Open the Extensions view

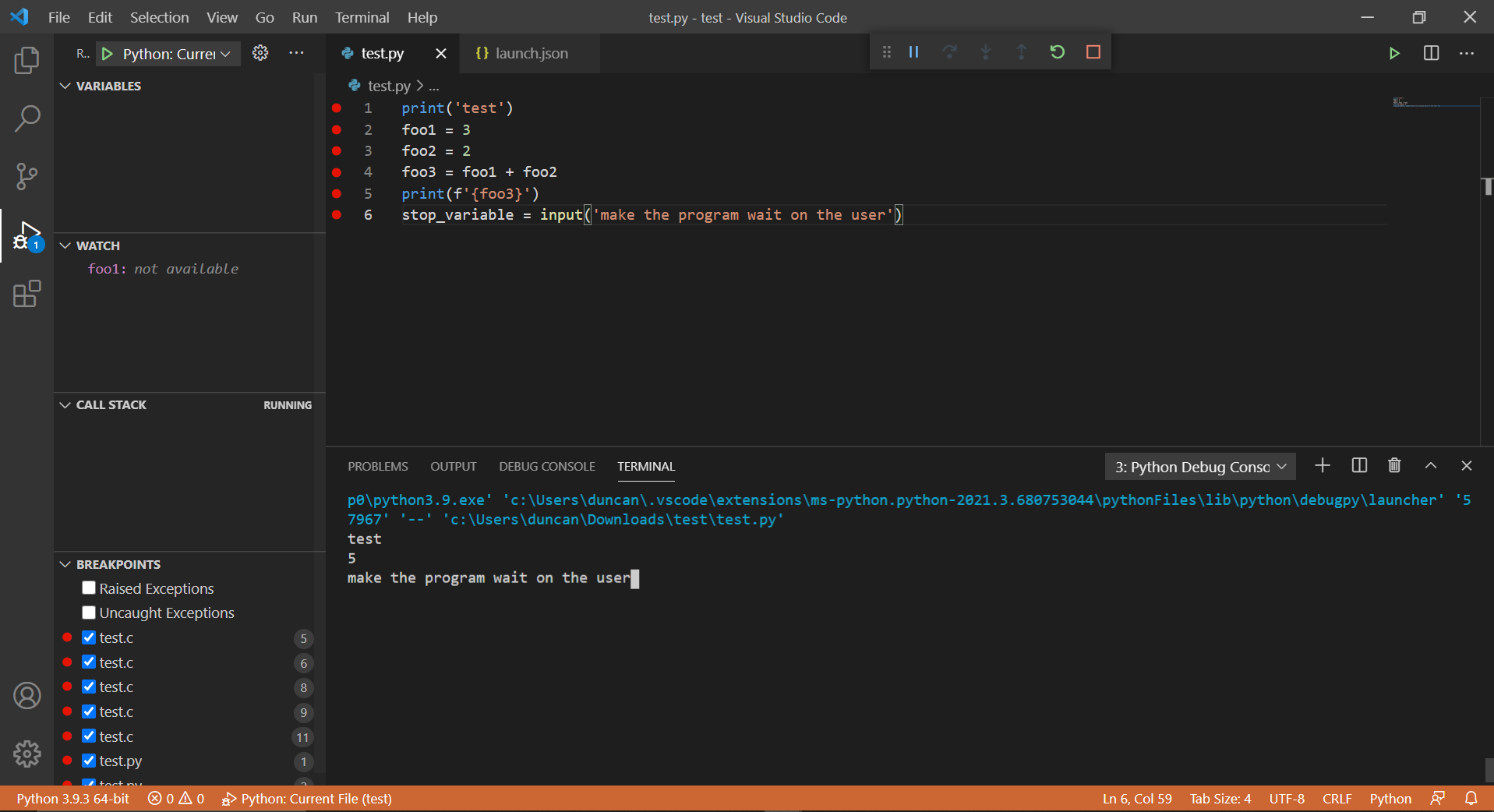pyautogui.click(x=26, y=294)
